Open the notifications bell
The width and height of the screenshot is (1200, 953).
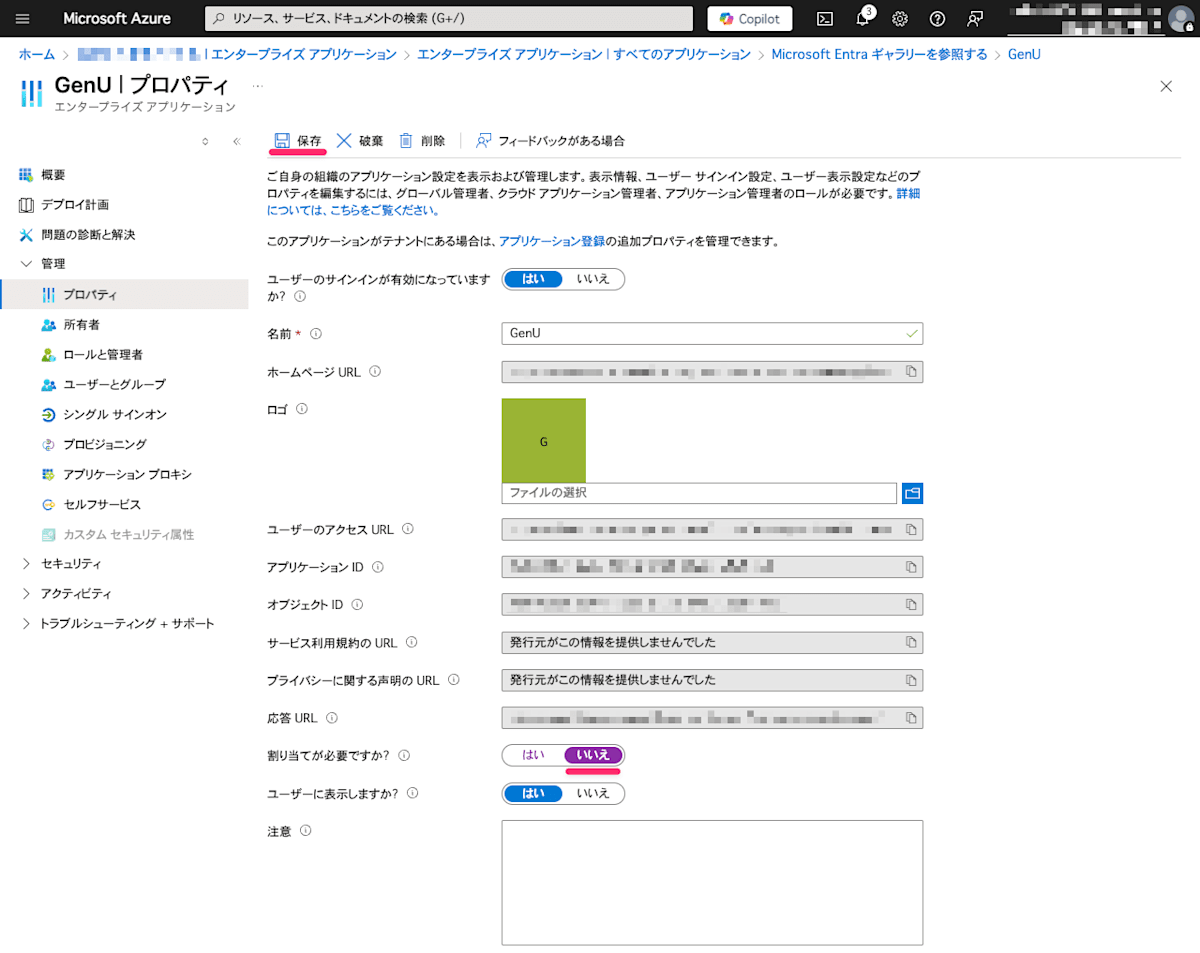(862, 18)
